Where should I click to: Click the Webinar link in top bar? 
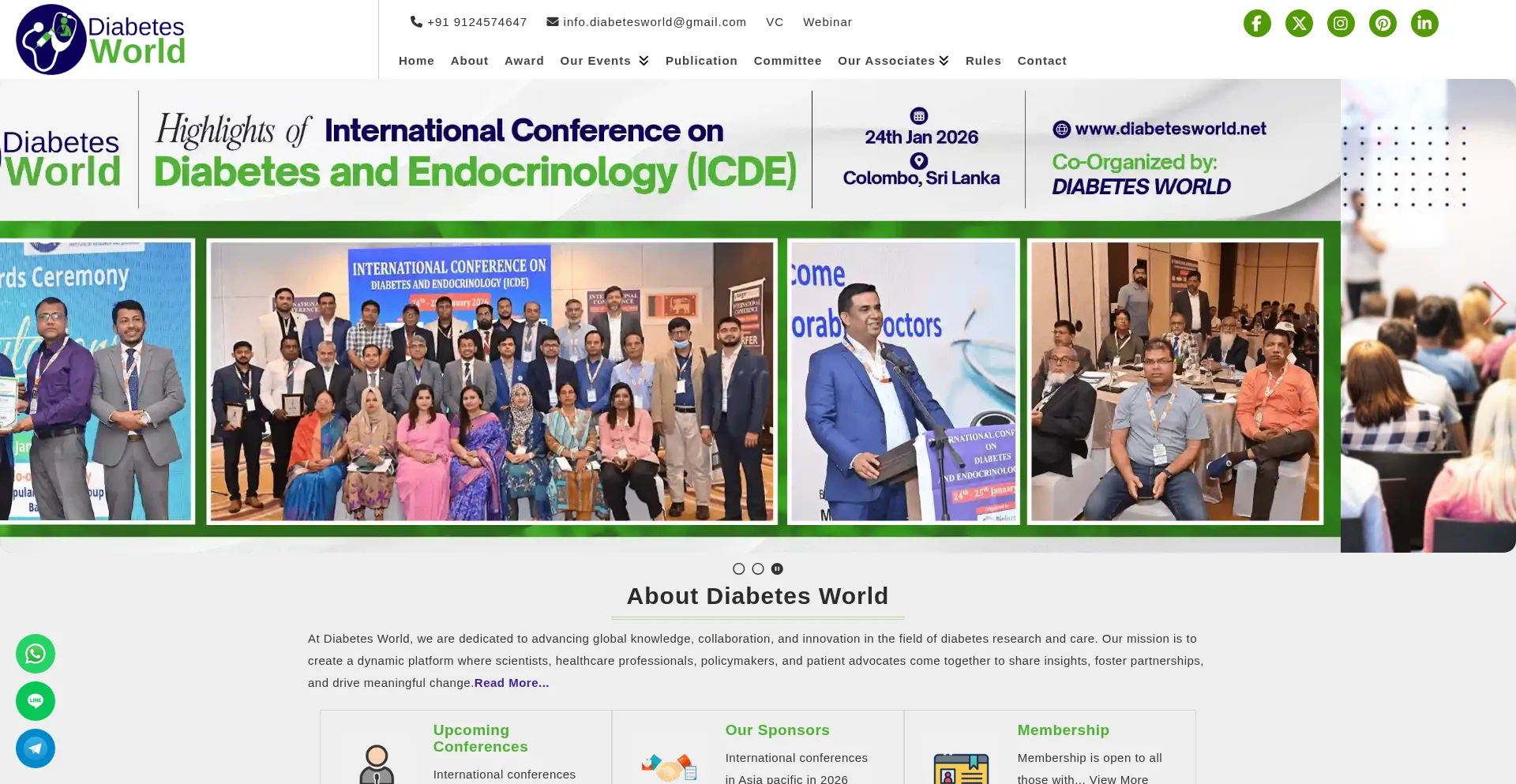click(827, 22)
